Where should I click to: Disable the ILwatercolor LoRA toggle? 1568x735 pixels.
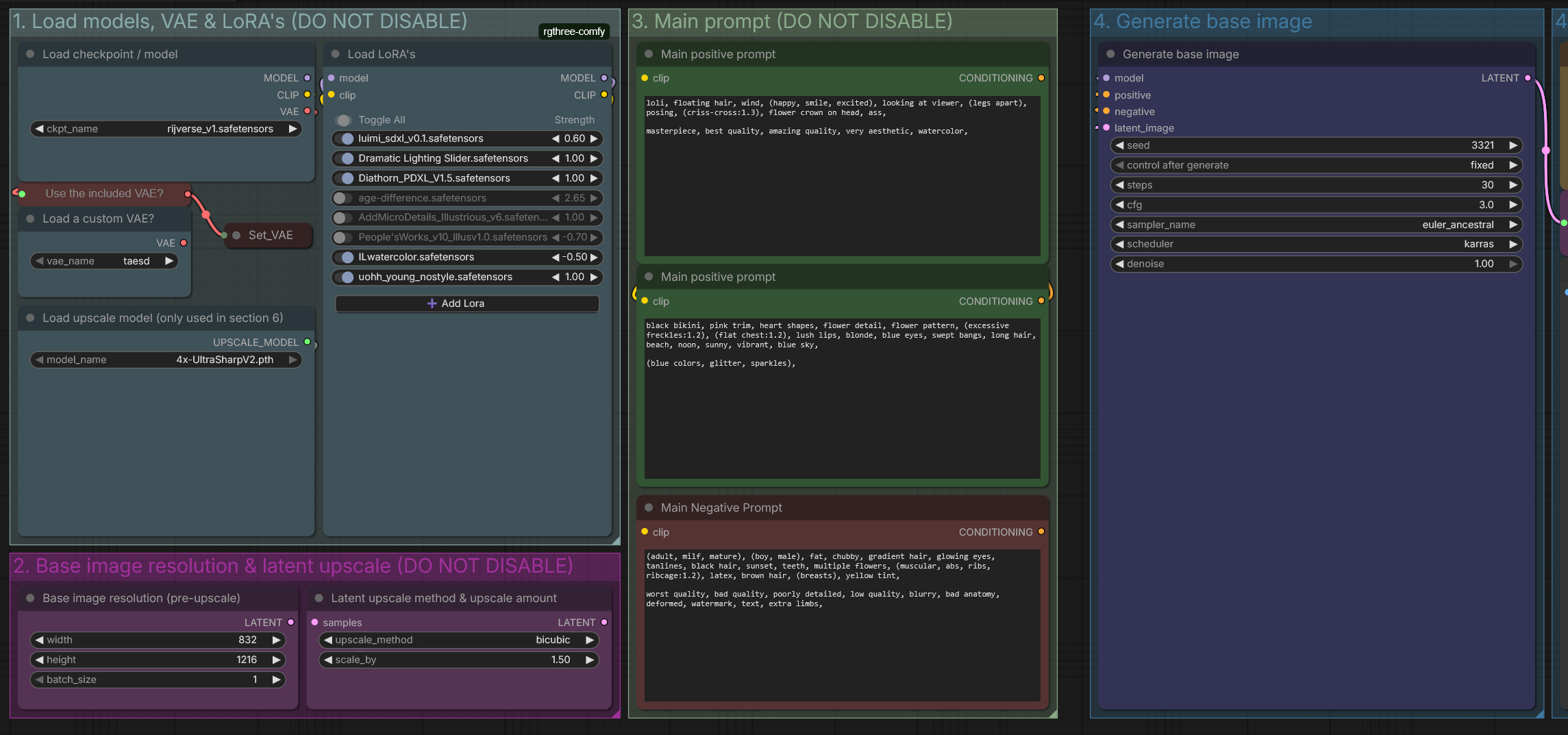click(x=343, y=257)
